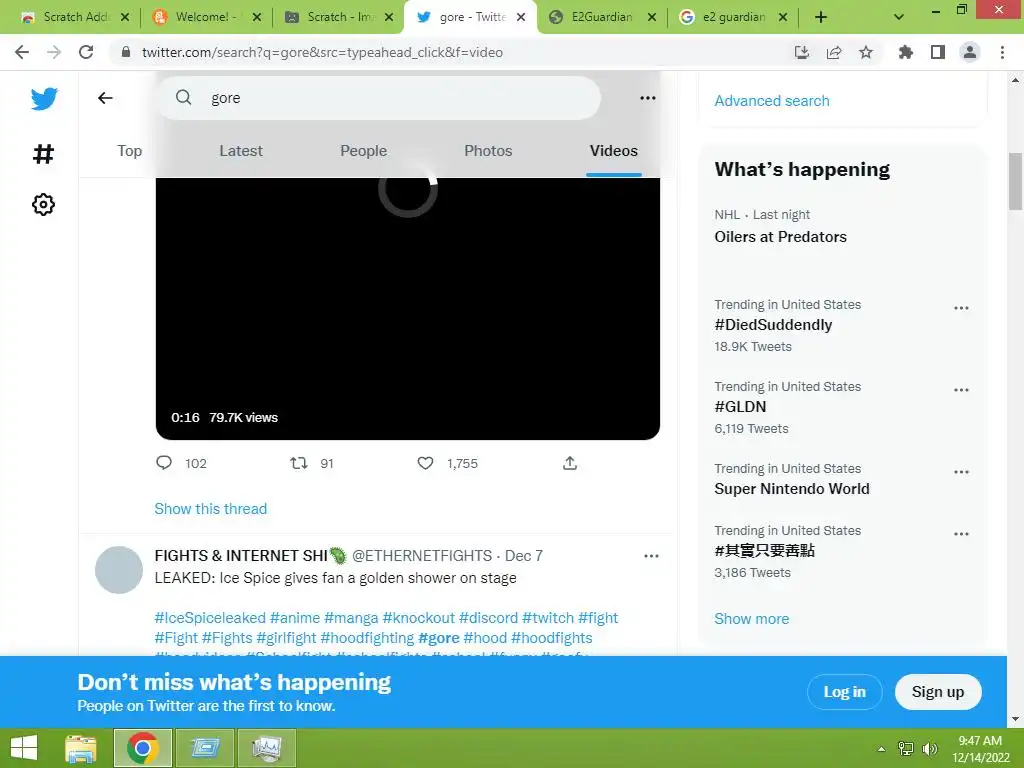Click browser back navigation arrow
The height and width of the screenshot is (768, 1024).
click(22, 52)
